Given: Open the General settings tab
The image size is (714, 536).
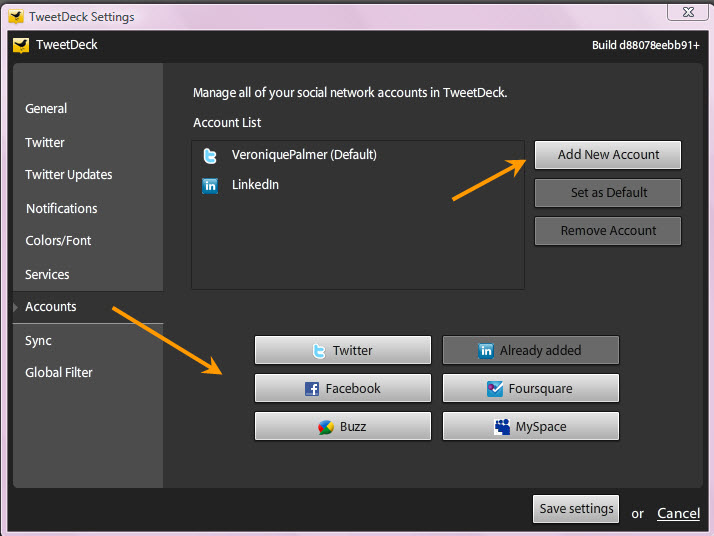Looking at the screenshot, I should [x=46, y=108].
